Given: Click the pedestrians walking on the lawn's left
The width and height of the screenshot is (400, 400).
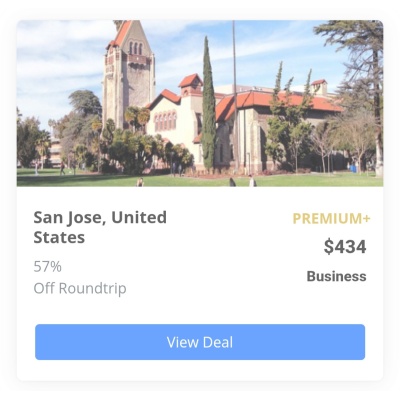Looking at the screenshot, I should click(x=63, y=168).
